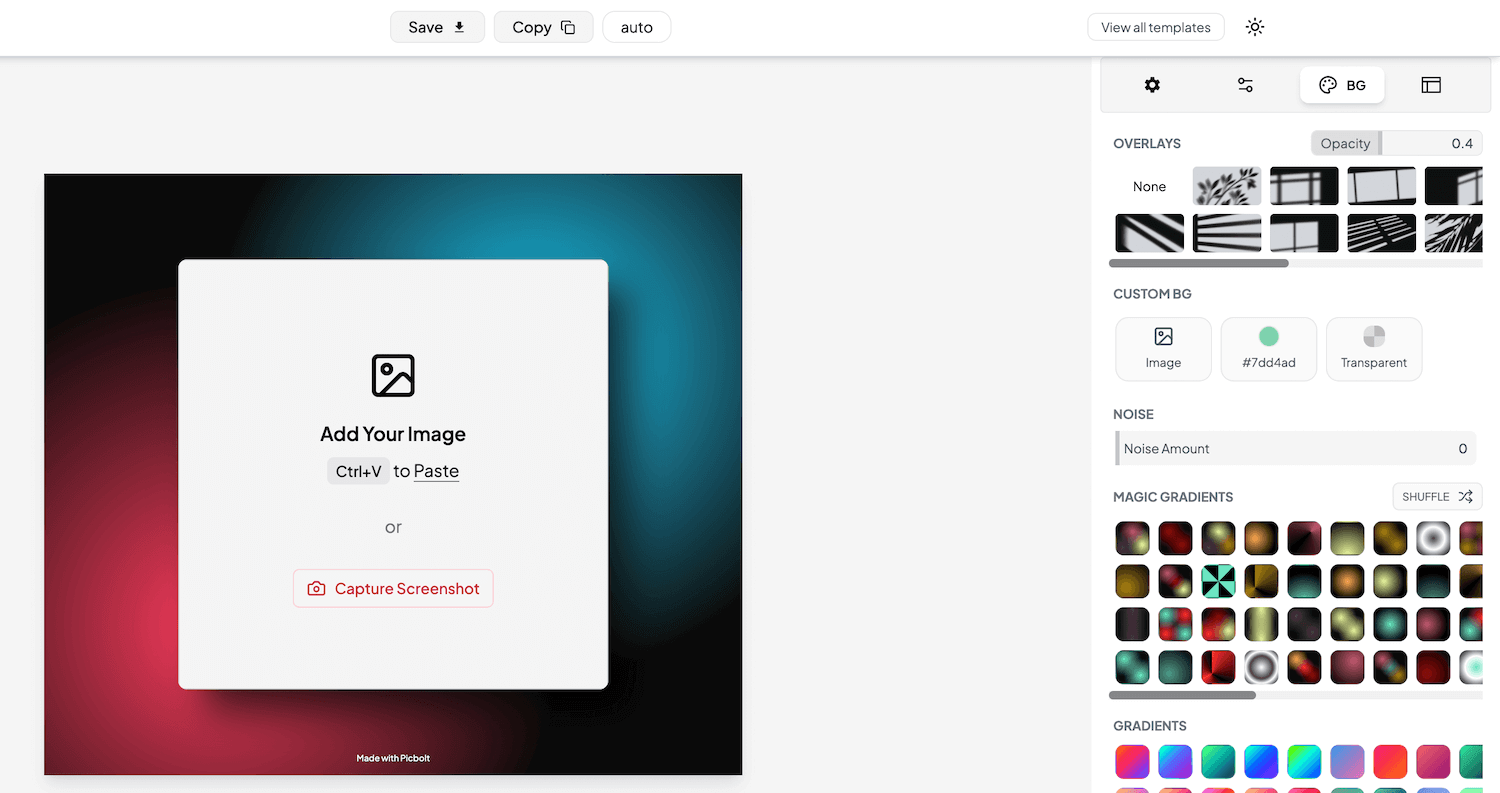The image size is (1500, 793).
Task: Apply the leafy branch shadow overlay
Action: (1227, 186)
